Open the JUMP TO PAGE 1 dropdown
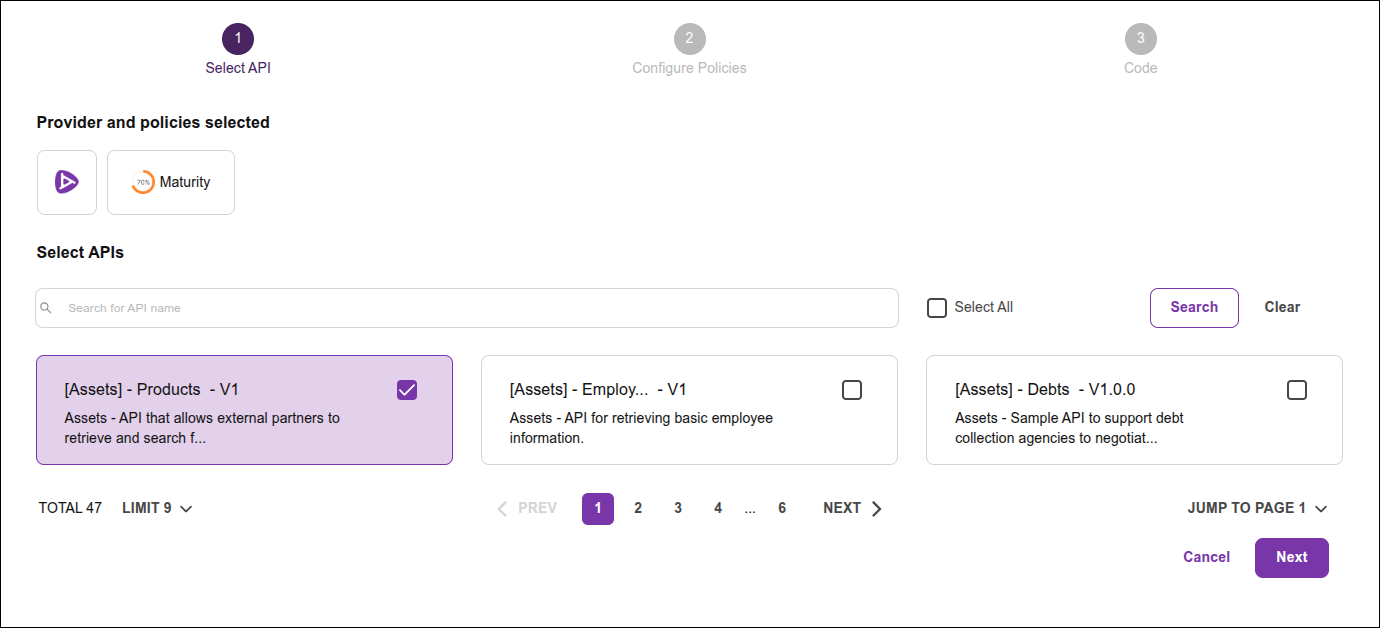1380x628 pixels. coord(1257,508)
